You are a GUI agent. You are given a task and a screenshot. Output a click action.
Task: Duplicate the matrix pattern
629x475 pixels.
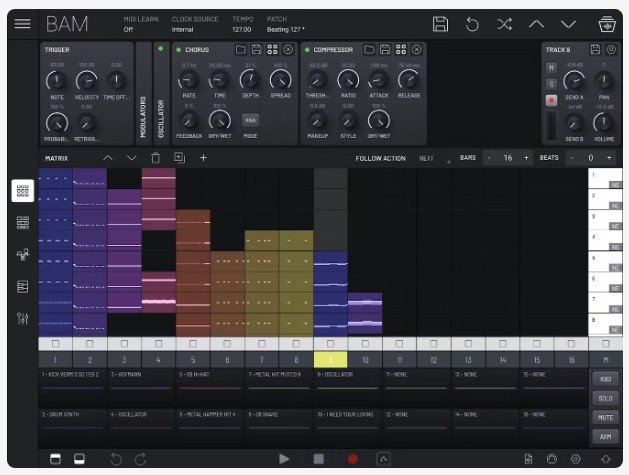click(179, 158)
